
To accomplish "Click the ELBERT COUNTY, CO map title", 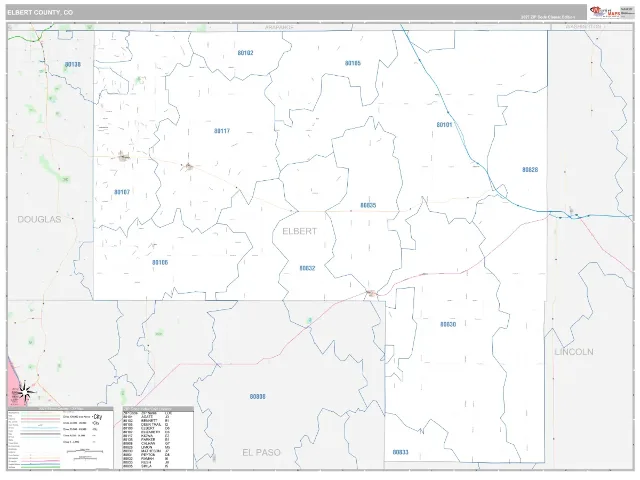I will coord(40,13).
